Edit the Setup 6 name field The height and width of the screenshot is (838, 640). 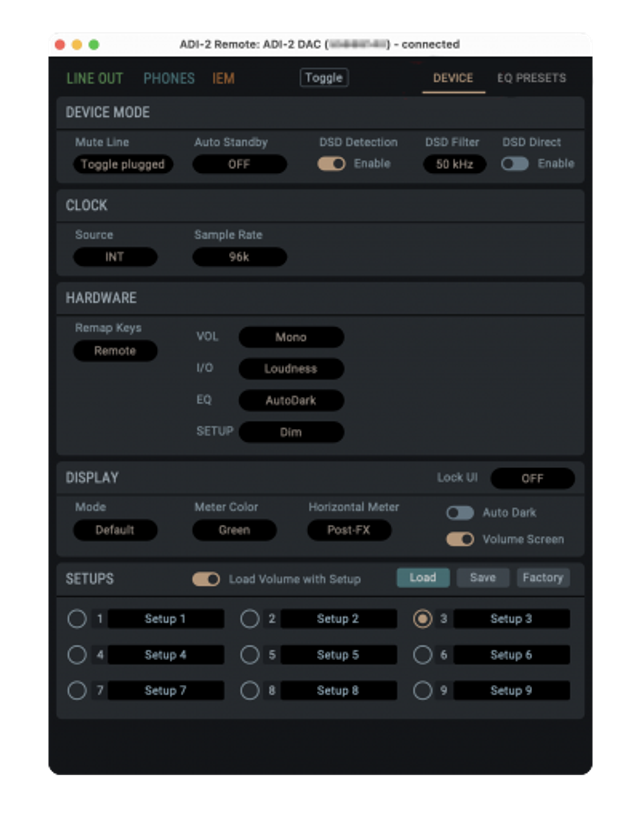[x=512, y=655]
